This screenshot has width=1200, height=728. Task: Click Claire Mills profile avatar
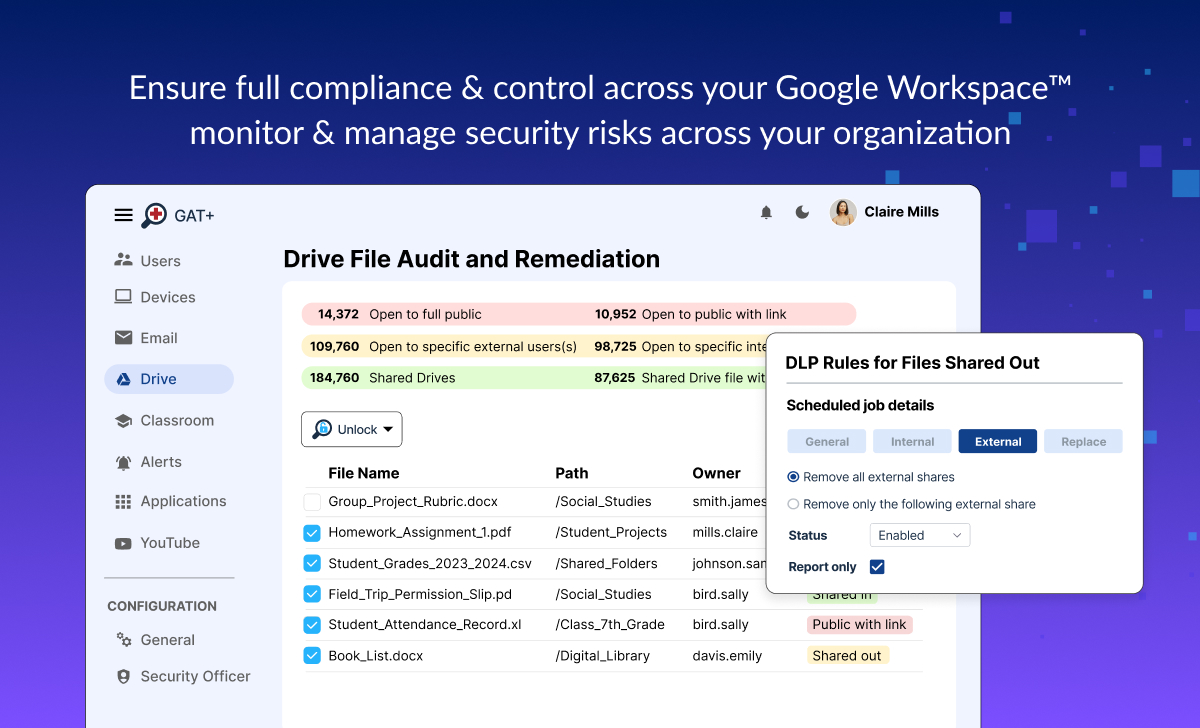(843, 212)
